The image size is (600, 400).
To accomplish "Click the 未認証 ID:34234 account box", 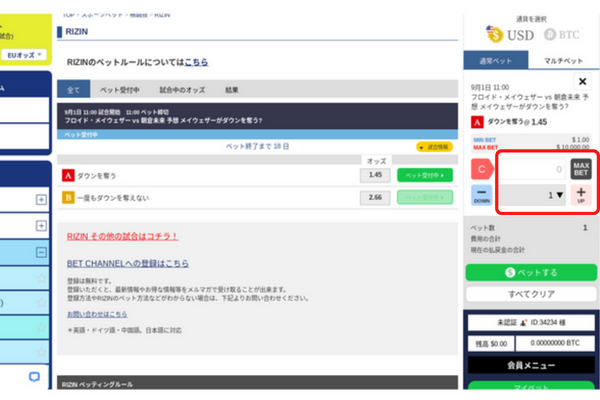I will tap(531, 323).
